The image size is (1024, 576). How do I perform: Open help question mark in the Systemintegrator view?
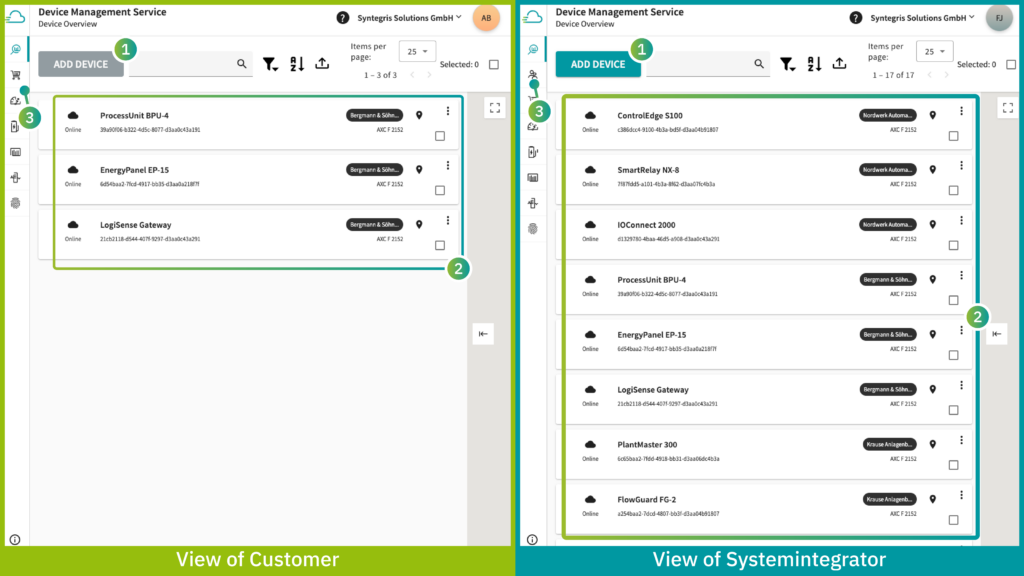pyautogui.click(x=856, y=18)
